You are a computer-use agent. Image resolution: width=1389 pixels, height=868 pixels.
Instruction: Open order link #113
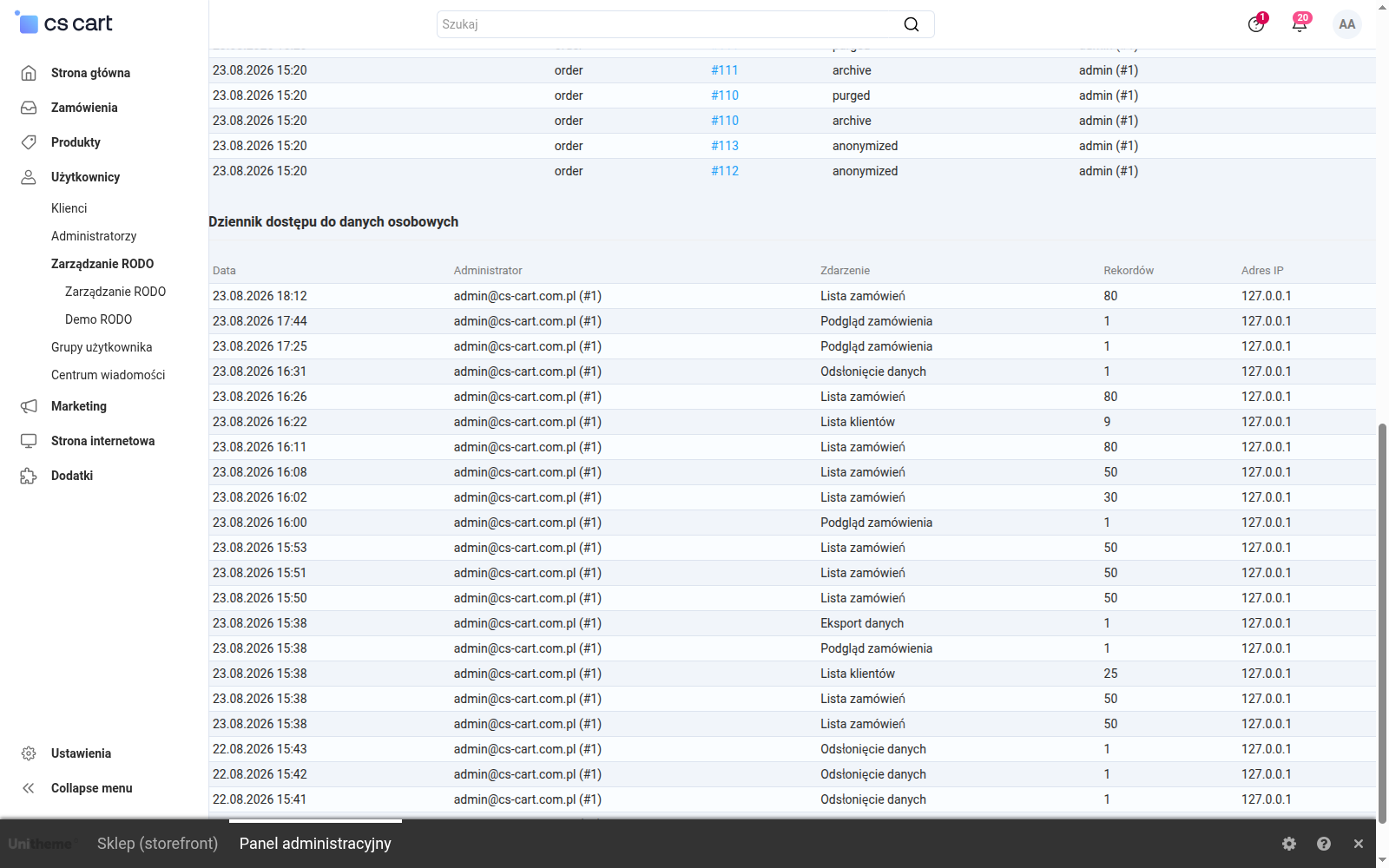click(x=725, y=146)
